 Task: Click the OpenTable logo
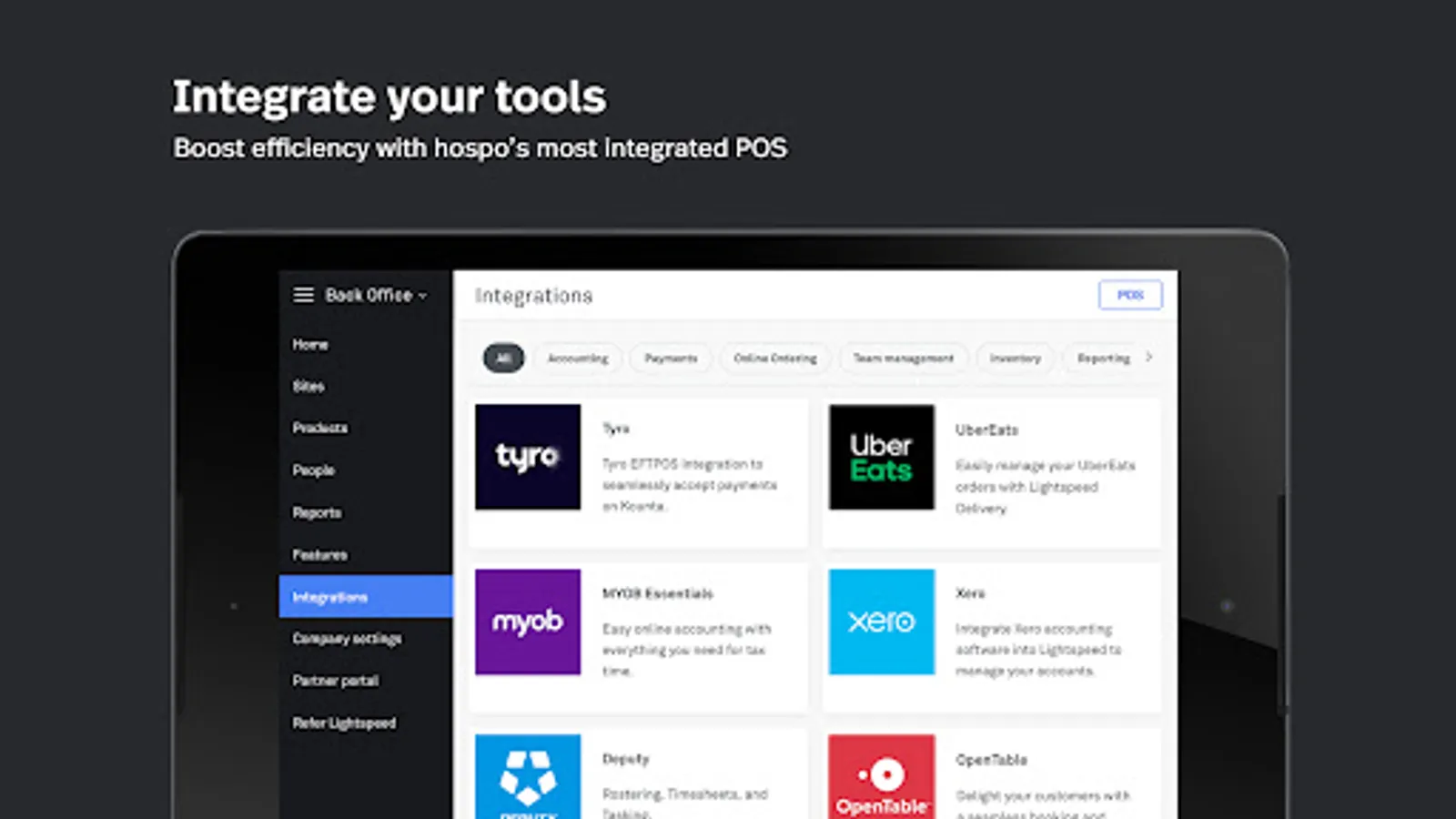pyautogui.click(x=881, y=776)
